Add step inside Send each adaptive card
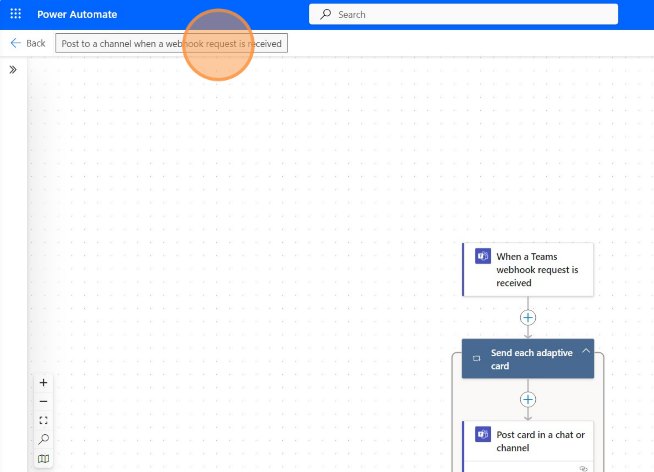654x472 pixels. pyautogui.click(x=528, y=399)
